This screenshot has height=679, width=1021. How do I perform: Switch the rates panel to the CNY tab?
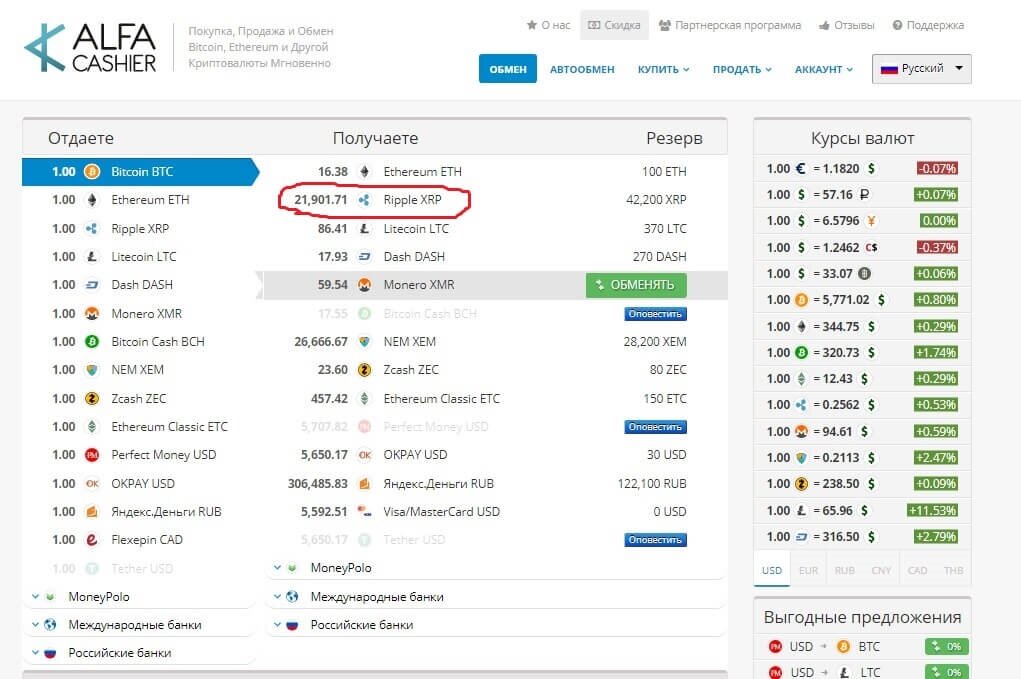tap(881, 570)
